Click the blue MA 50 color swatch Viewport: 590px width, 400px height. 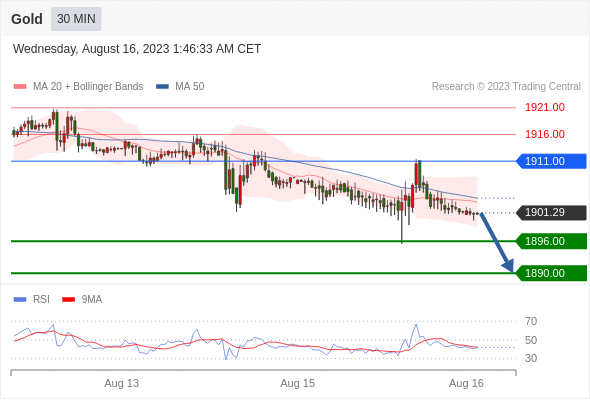pyautogui.click(x=162, y=87)
